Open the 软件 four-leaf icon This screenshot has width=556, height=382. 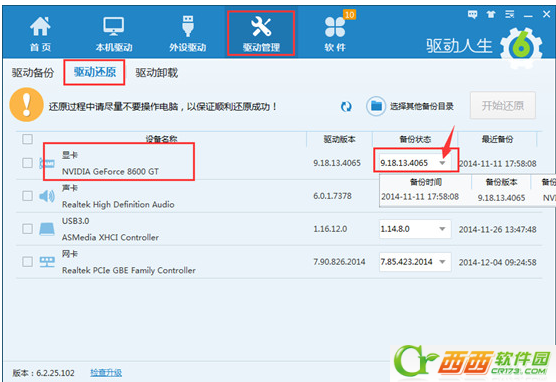click(335, 27)
